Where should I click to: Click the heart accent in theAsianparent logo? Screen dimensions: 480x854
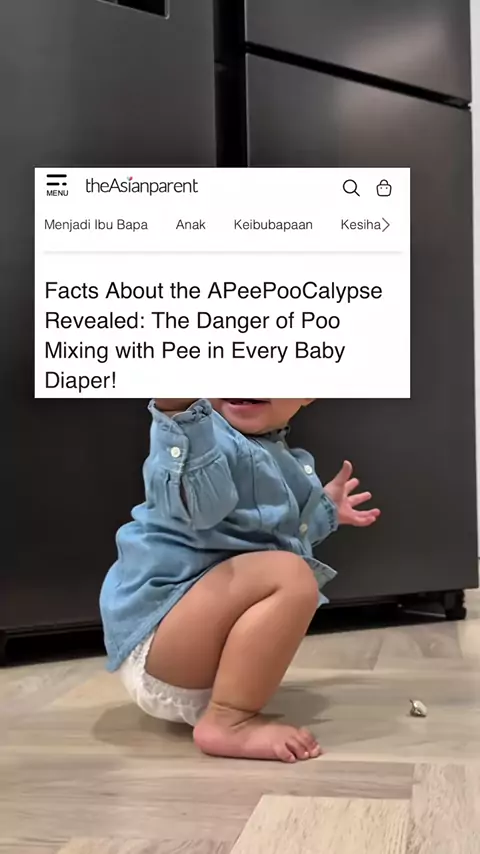129,178
